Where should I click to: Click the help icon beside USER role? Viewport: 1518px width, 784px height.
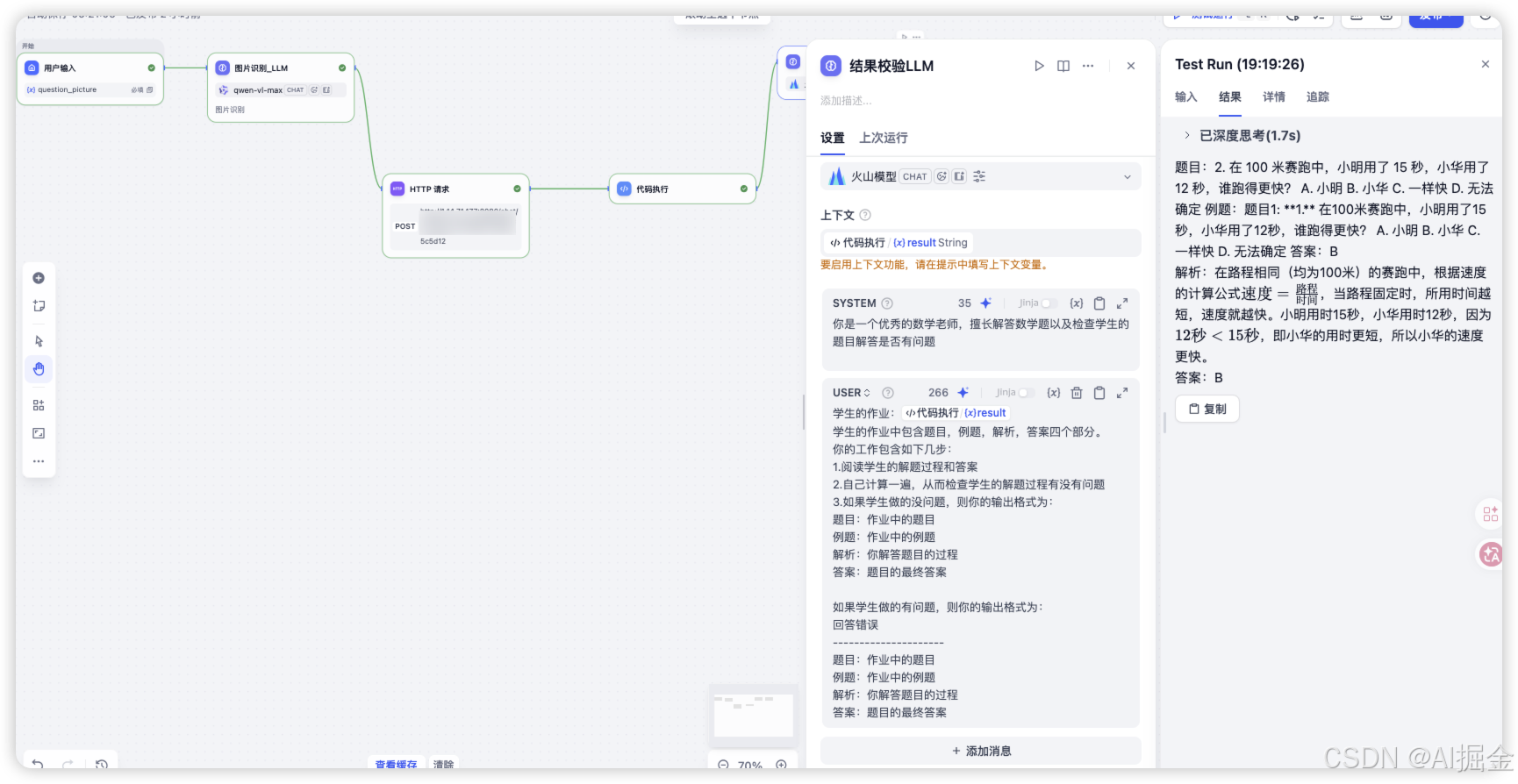pyautogui.click(x=888, y=393)
